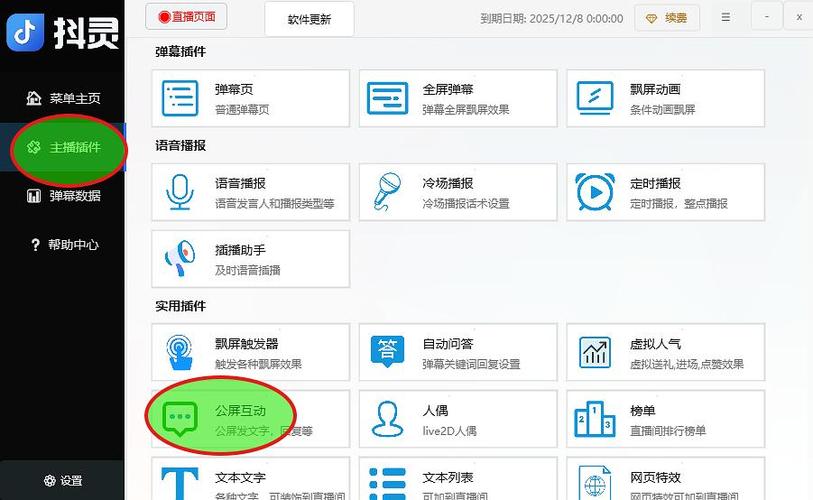Click the puzzle icon beside 主播插件
Image resolution: width=813 pixels, height=500 pixels.
click(34, 147)
